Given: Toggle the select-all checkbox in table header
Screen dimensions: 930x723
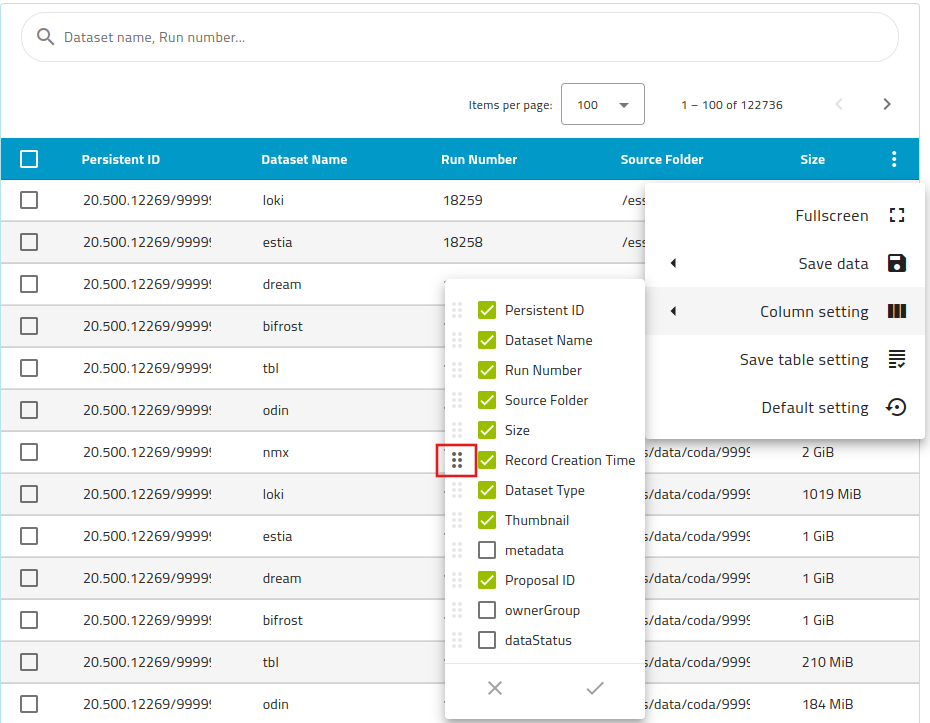Looking at the screenshot, I should tap(29, 159).
